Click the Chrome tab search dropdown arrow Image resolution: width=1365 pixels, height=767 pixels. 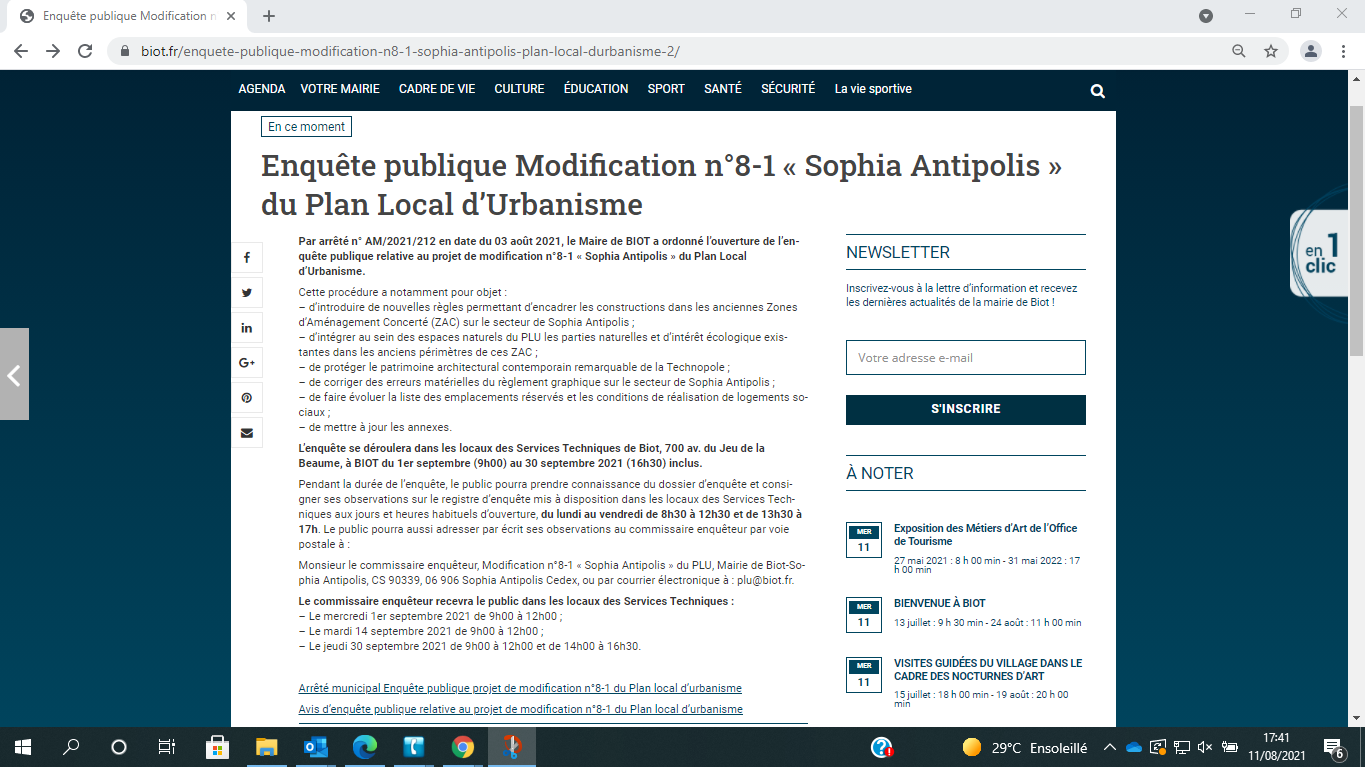(x=1206, y=16)
